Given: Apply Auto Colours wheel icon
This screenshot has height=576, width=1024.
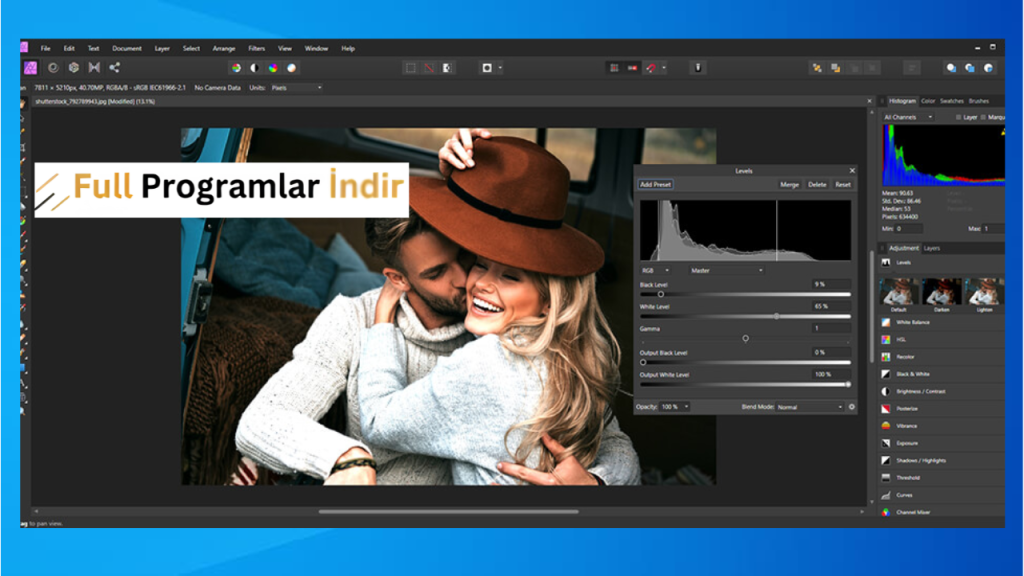Looking at the screenshot, I should [273, 68].
